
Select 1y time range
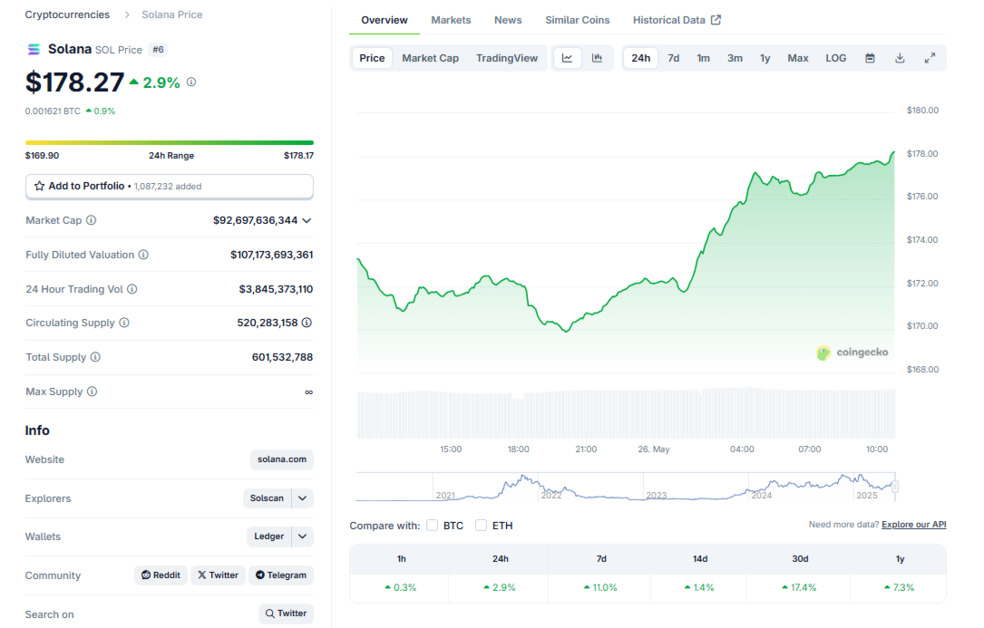click(x=765, y=58)
